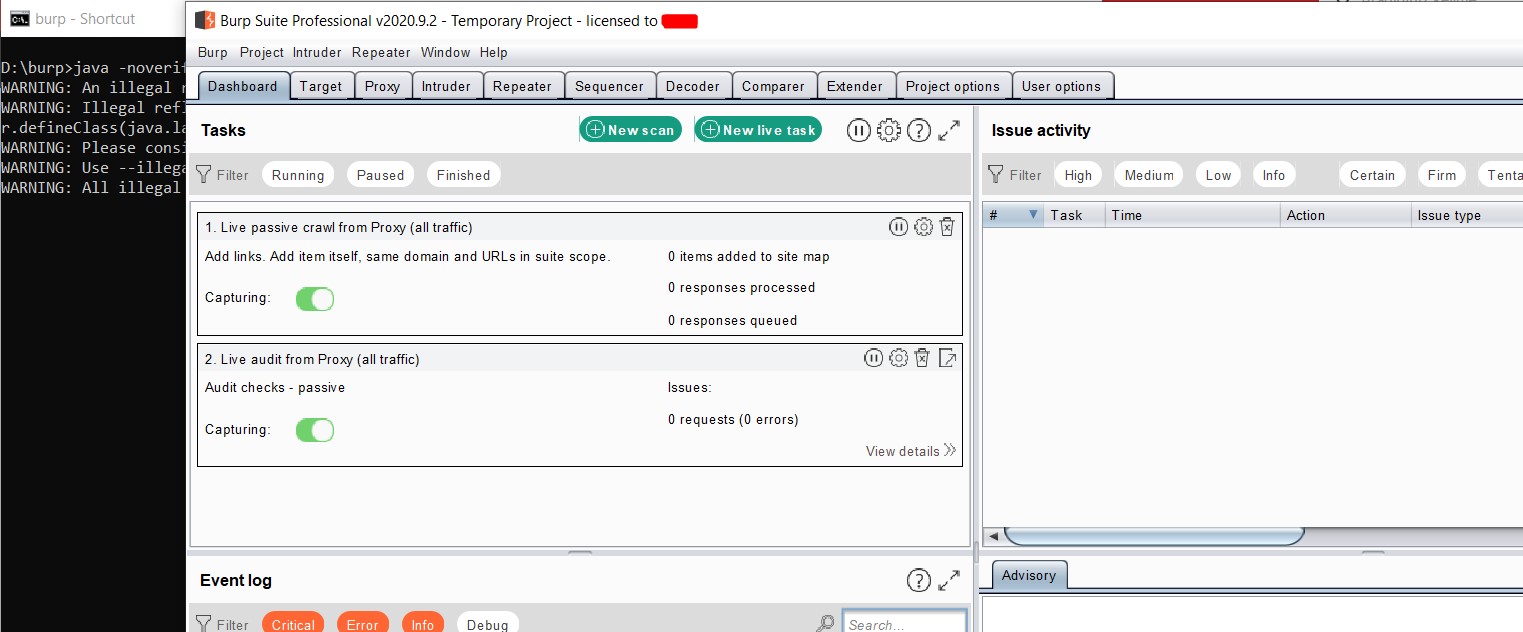Switch to the Proxy tab
Screen dimensions: 1523x632
pyautogui.click(x=382, y=86)
